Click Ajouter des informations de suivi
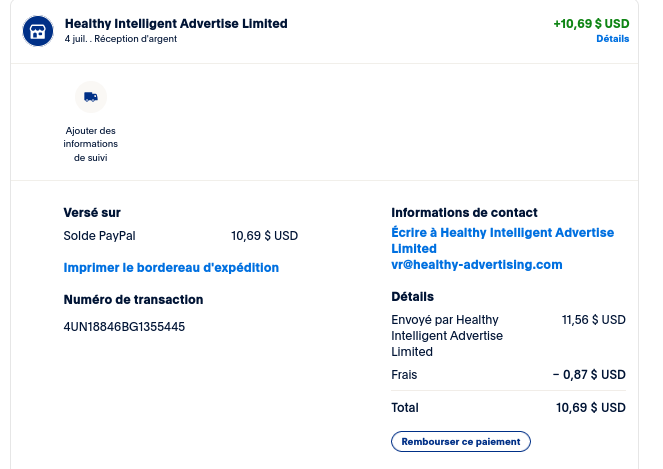Image resolution: width=663 pixels, height=469 pixels. click(90, 144)
